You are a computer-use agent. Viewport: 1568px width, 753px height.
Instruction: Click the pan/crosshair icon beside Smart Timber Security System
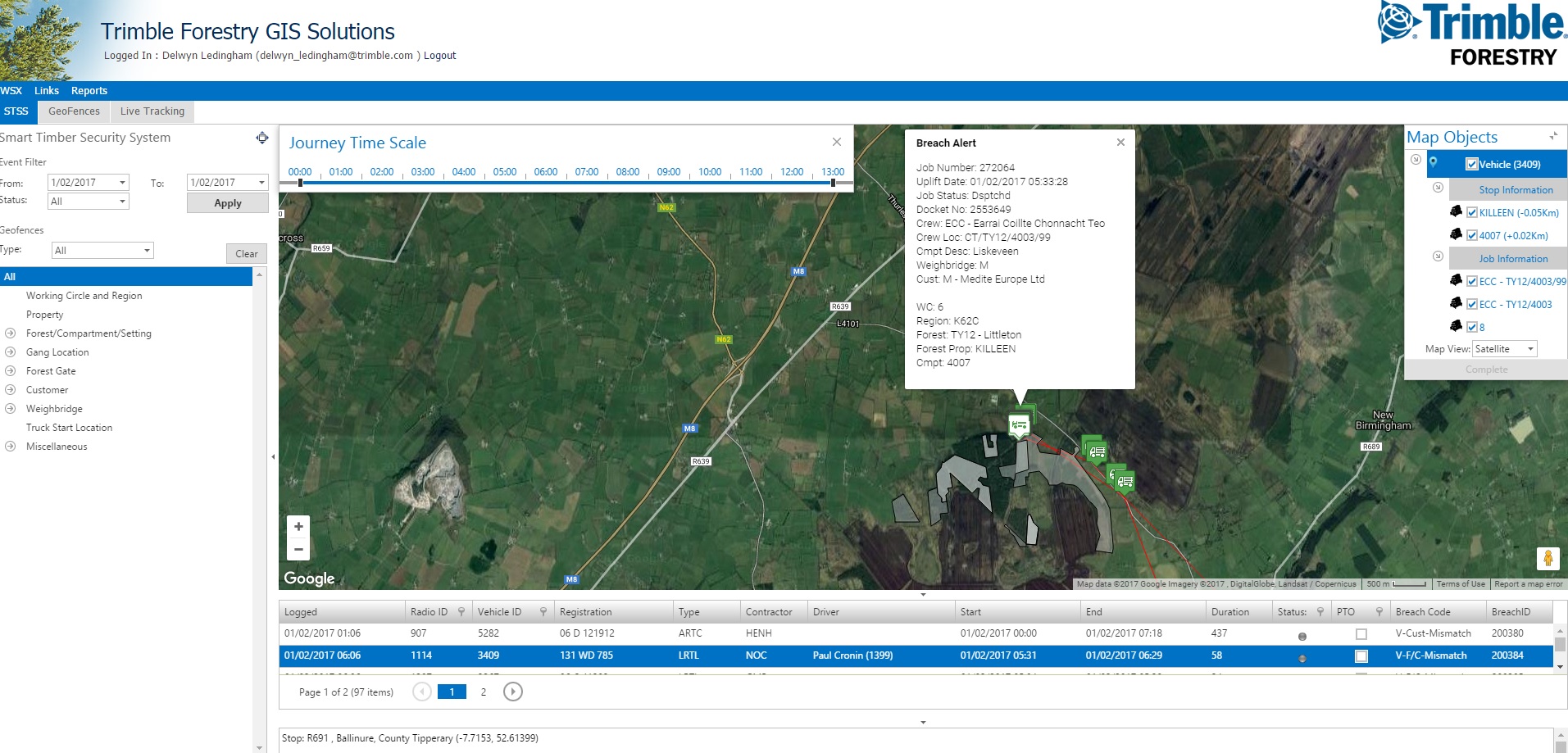point(262,138)
